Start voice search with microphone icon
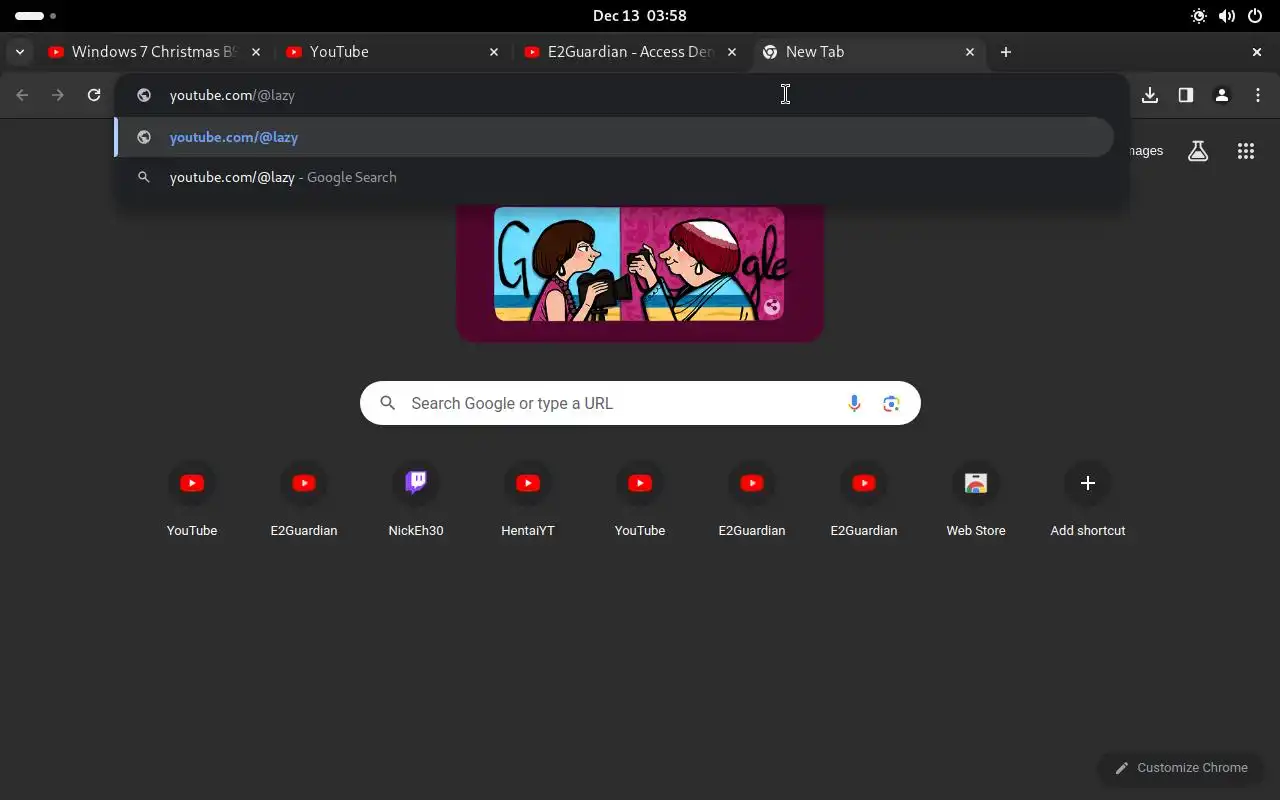The image size is (1280, 800). (854, 403)
